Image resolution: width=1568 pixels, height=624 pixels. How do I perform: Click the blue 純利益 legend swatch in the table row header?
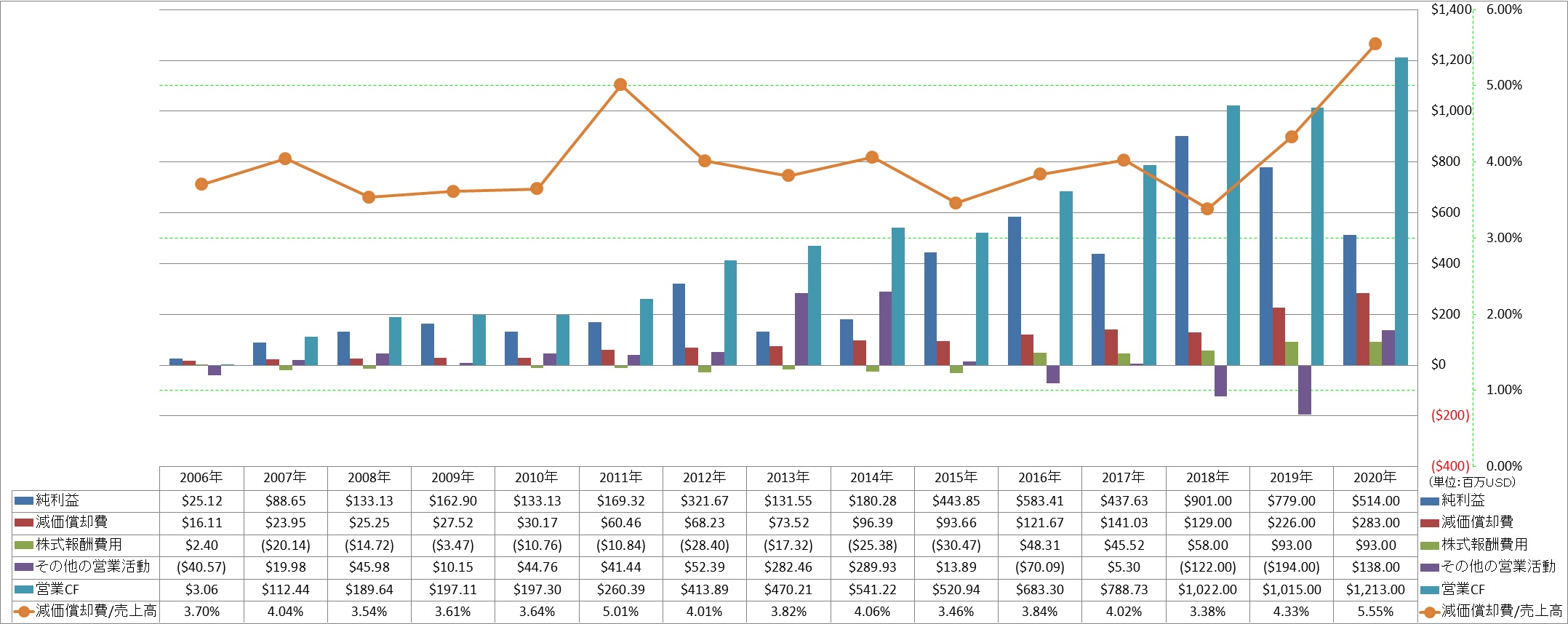(24, 501)
